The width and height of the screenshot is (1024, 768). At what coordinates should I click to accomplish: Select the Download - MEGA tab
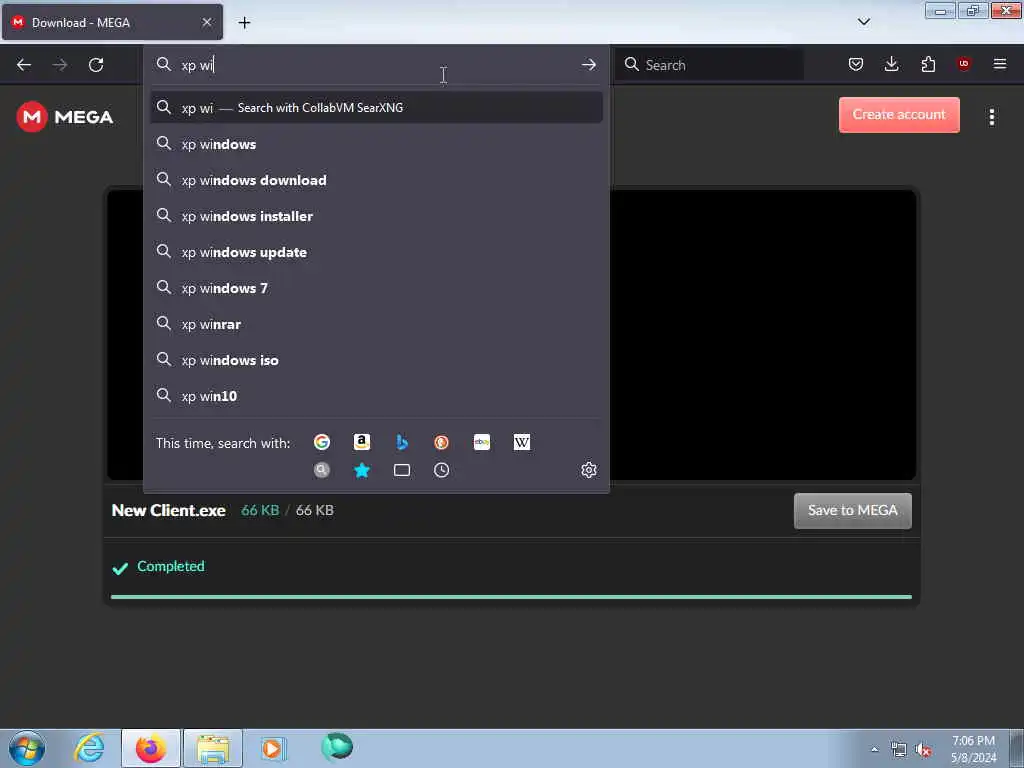coord(112,22)
